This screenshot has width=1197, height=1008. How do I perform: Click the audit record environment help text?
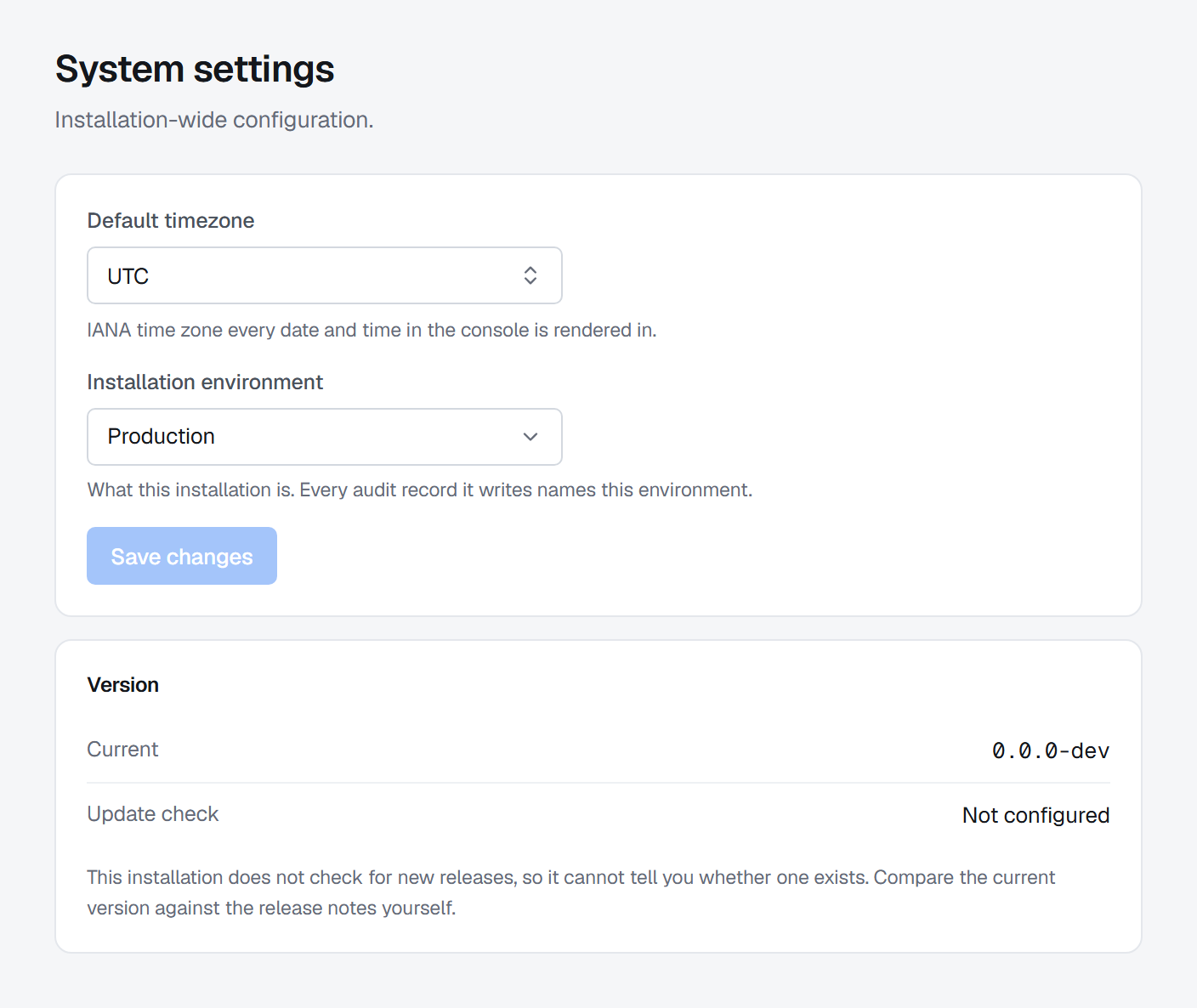pyautogui.click(x=420, y=490)
